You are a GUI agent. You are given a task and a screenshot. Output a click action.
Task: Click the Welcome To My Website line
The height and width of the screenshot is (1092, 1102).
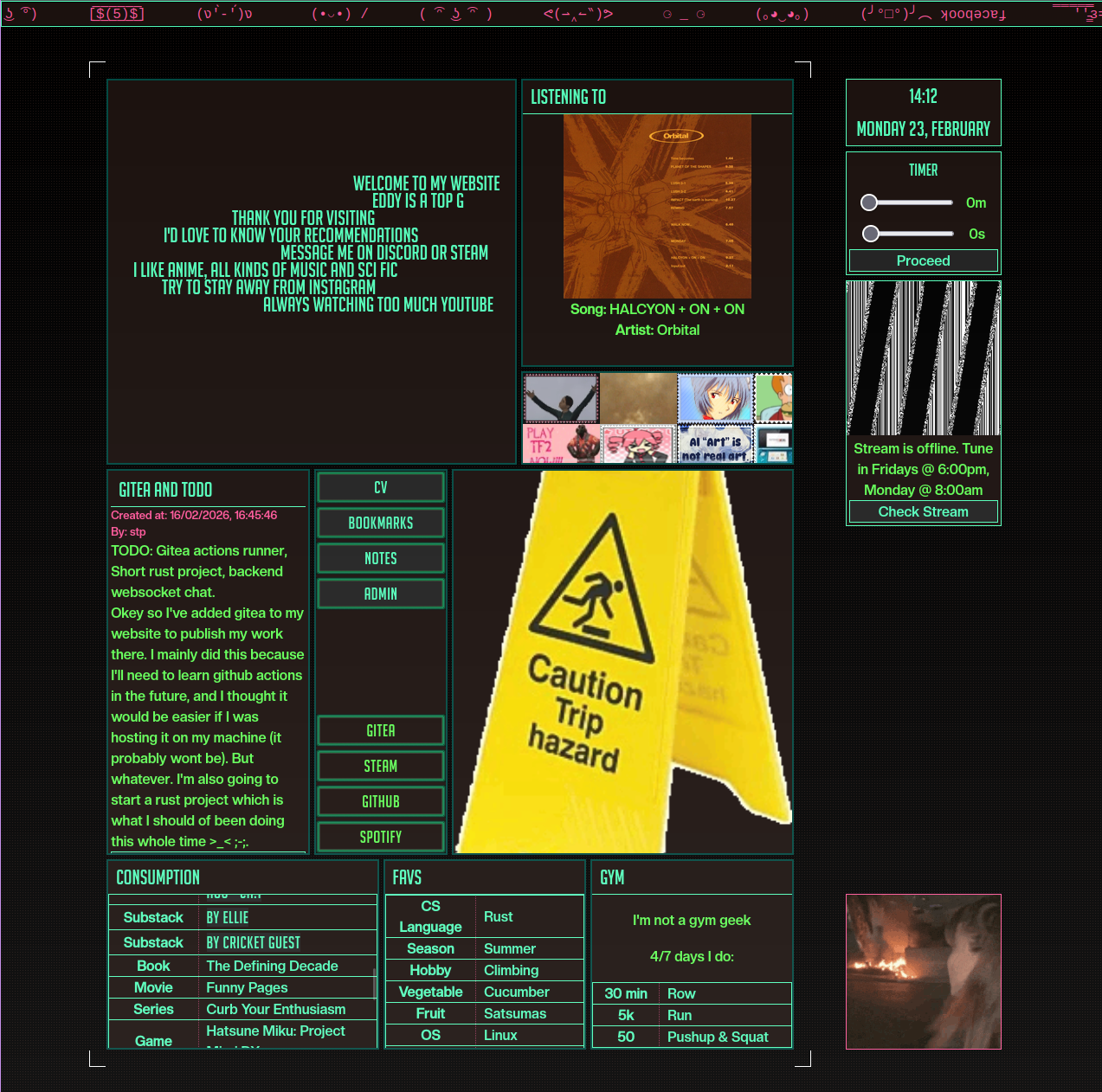(x=426, y=183)
